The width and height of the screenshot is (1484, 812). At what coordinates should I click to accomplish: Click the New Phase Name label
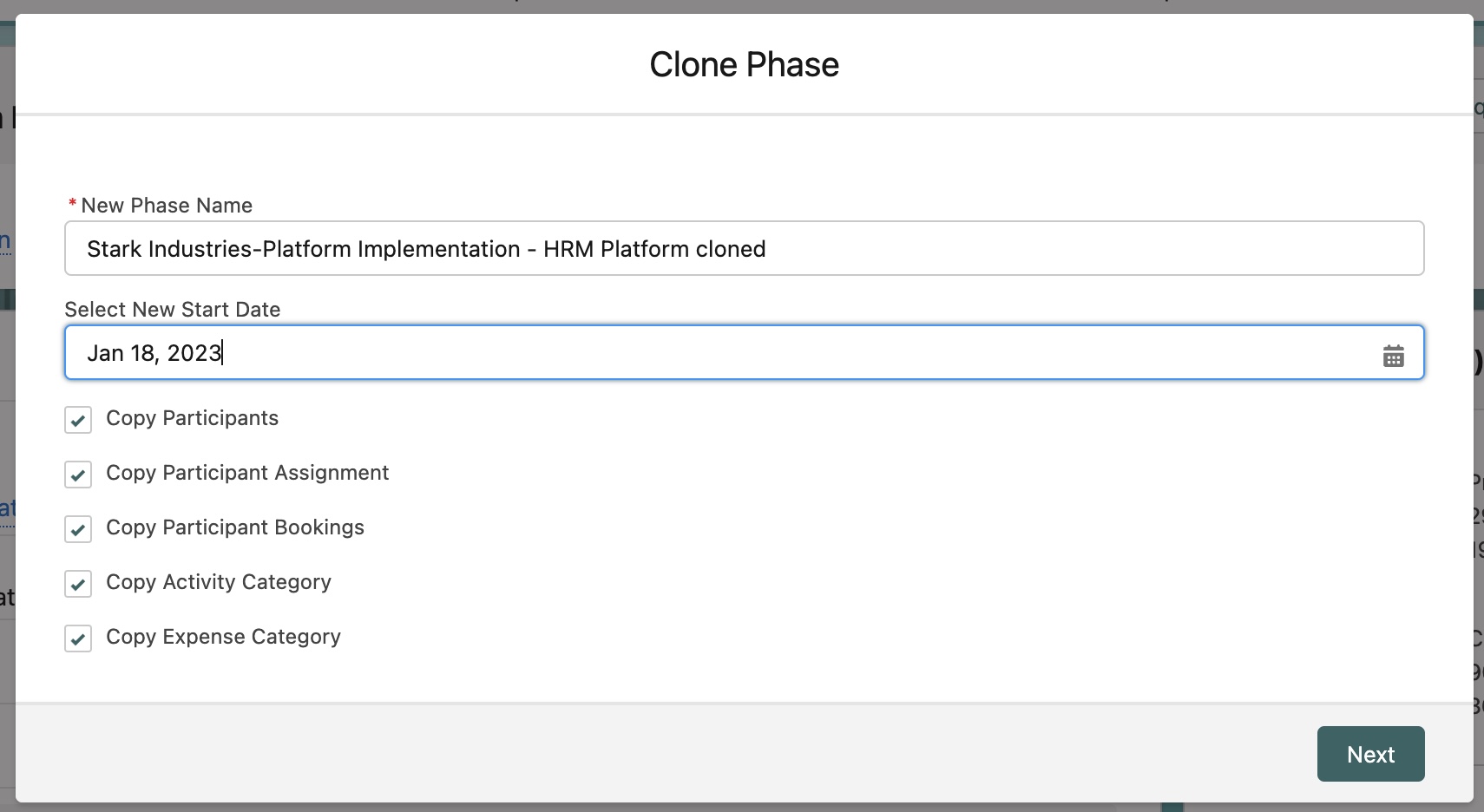(165, 206)
